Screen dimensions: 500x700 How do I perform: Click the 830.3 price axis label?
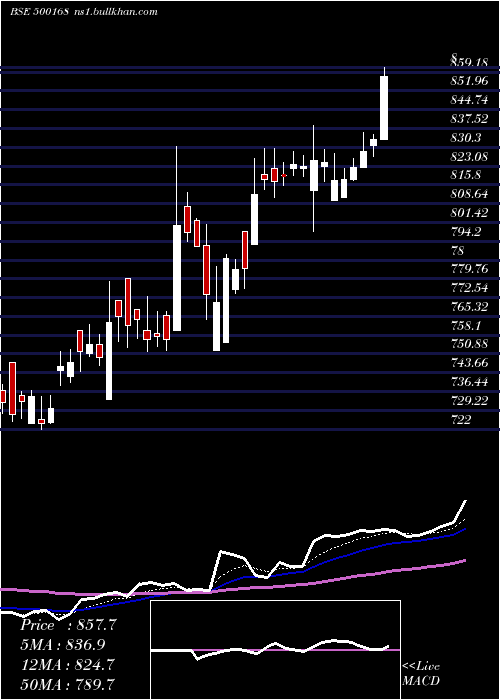pyautogui.click(x=466, y=138)
